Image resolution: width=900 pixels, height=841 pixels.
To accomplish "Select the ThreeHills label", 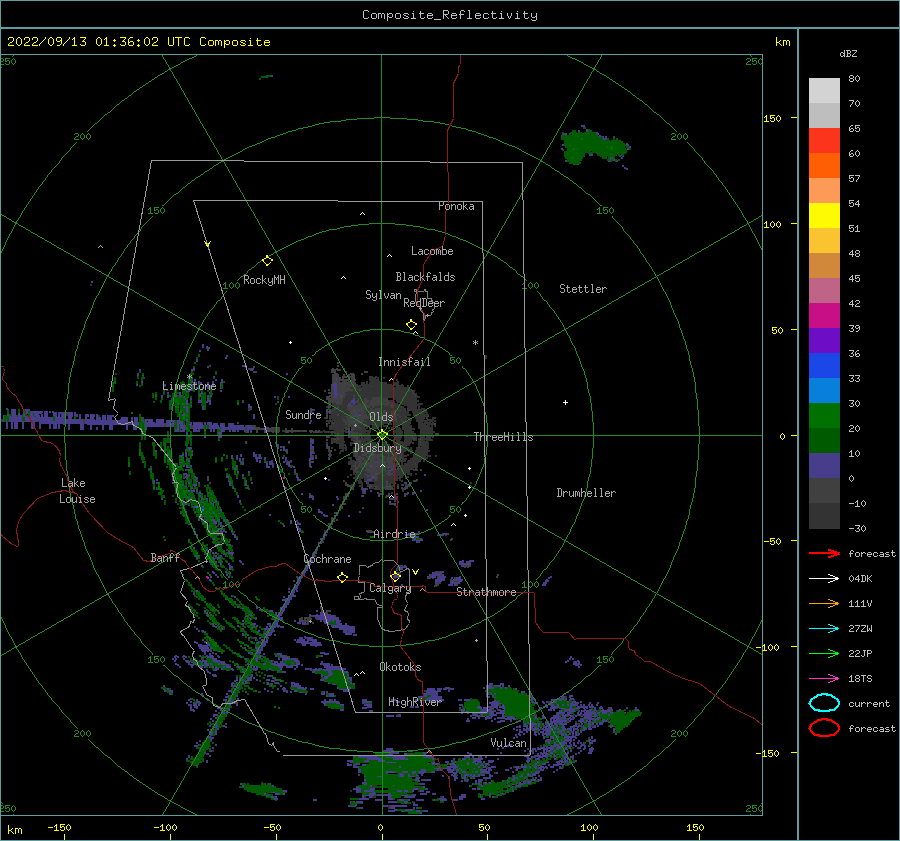I will [503, 437].
